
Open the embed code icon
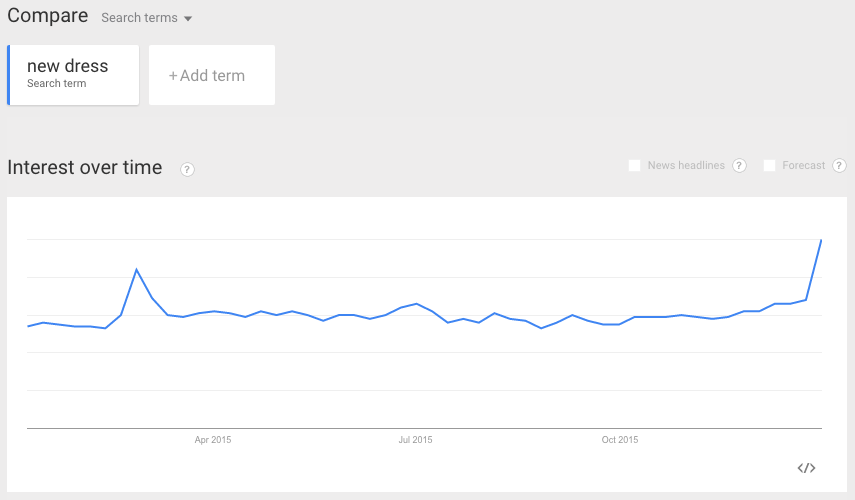[806, 468]
